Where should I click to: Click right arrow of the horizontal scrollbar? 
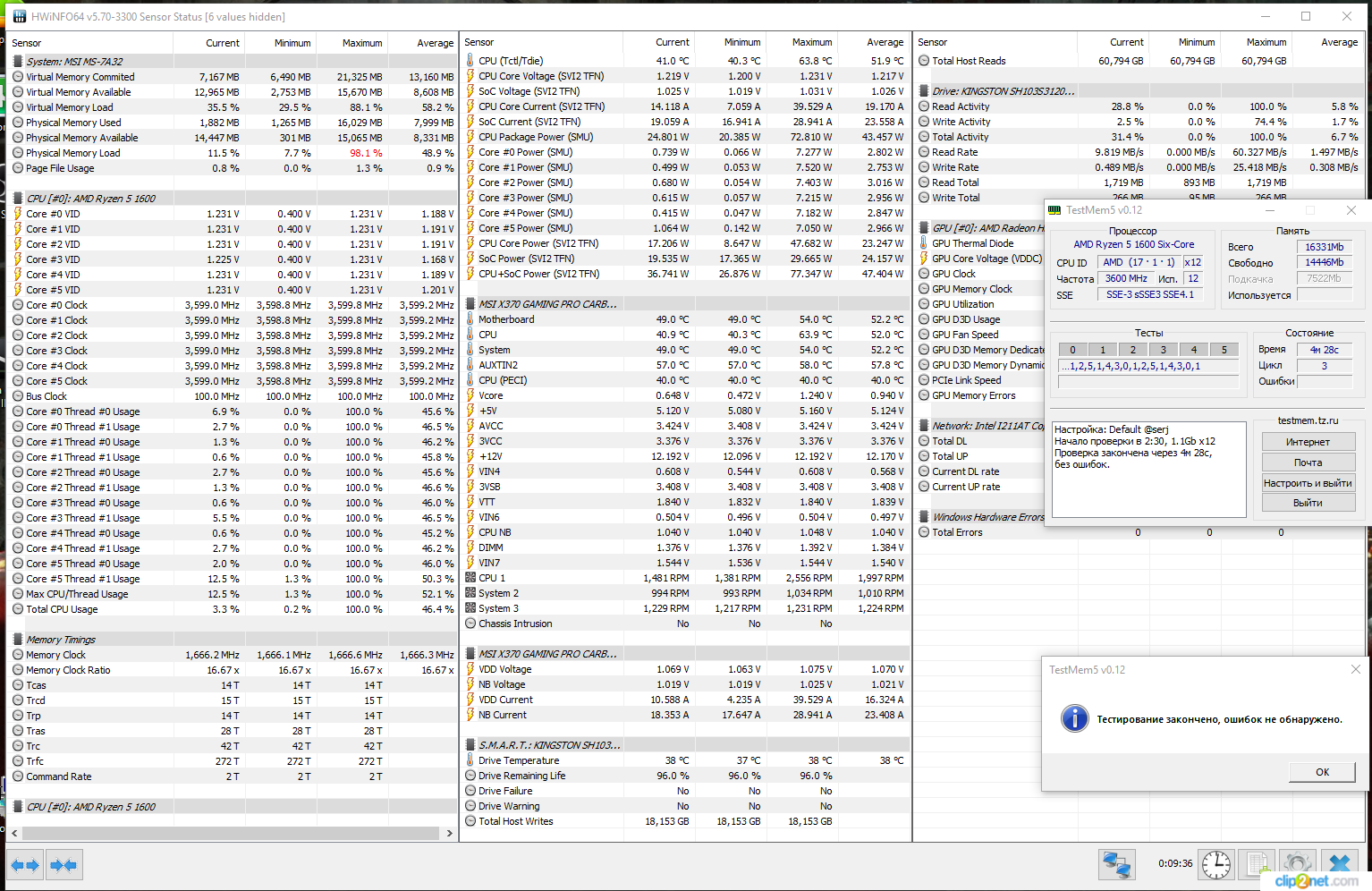pyautogui.click(x=450, y=833)
